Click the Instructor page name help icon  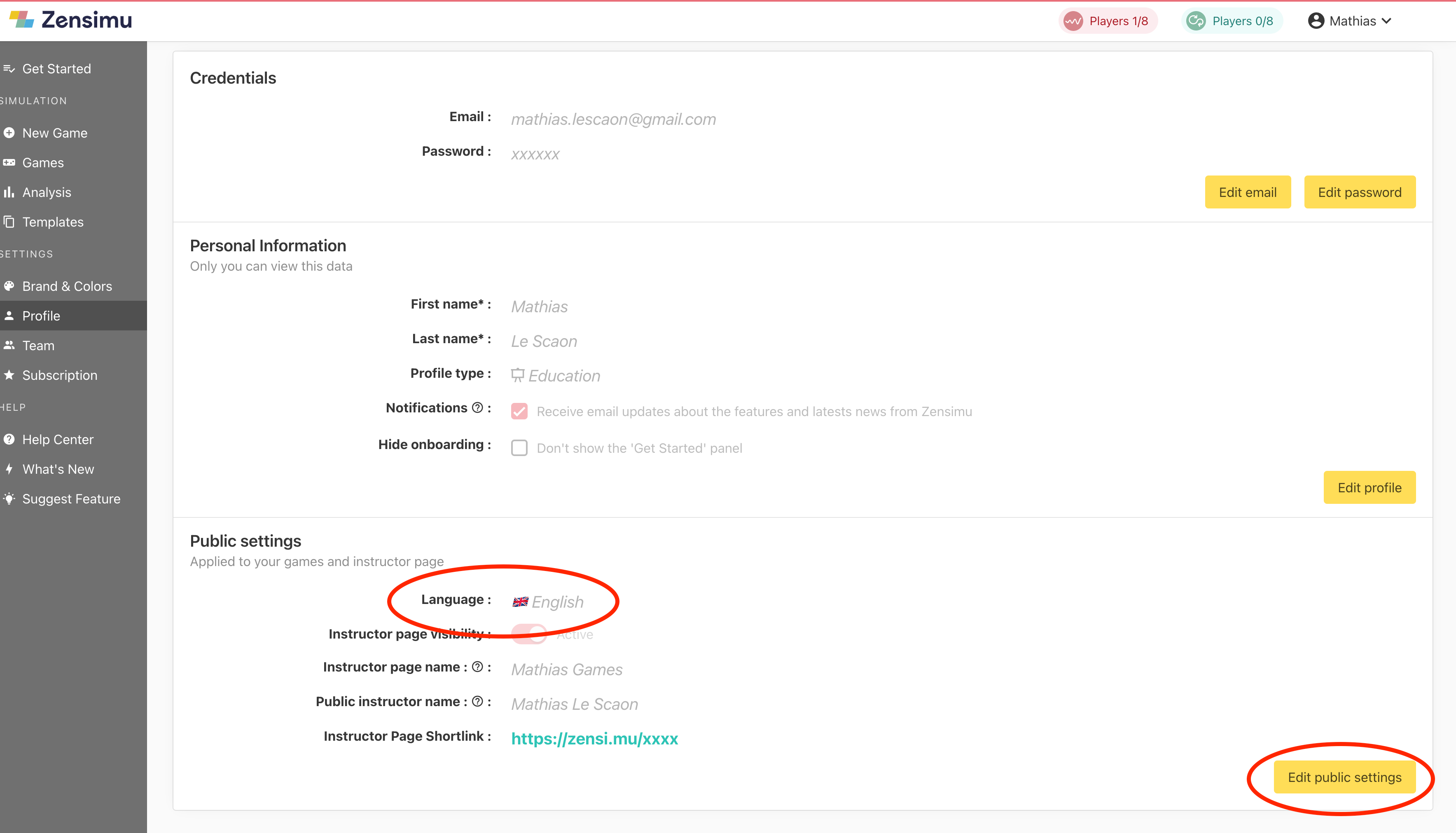pos(477,667)
